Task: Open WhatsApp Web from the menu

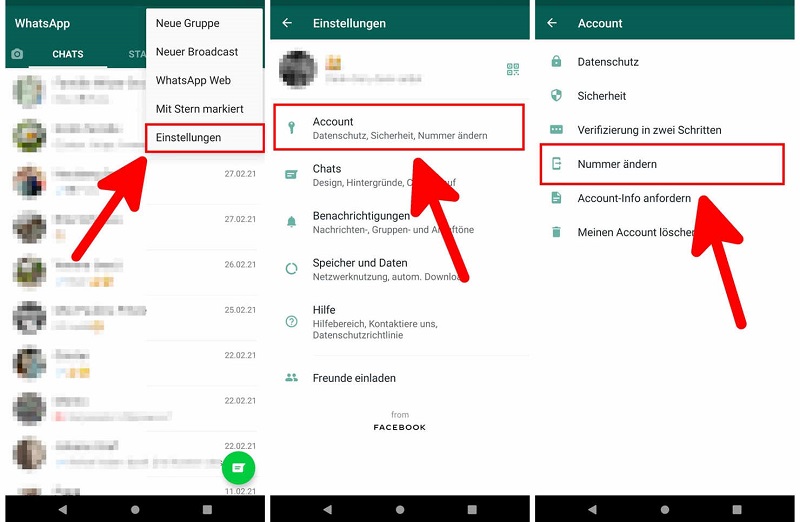Action: click(205, 80)
